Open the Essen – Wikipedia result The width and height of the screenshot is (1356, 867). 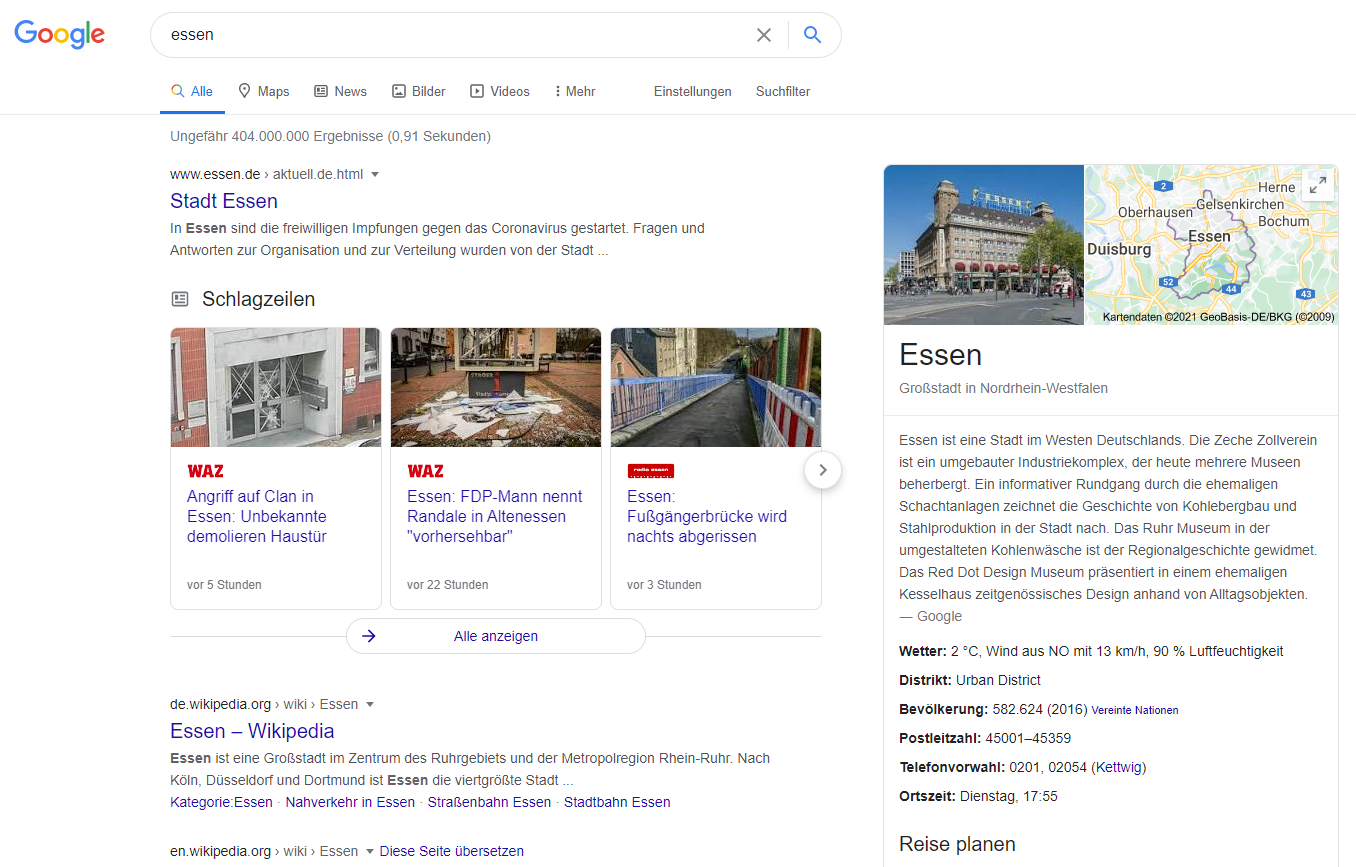click(252, 731)
